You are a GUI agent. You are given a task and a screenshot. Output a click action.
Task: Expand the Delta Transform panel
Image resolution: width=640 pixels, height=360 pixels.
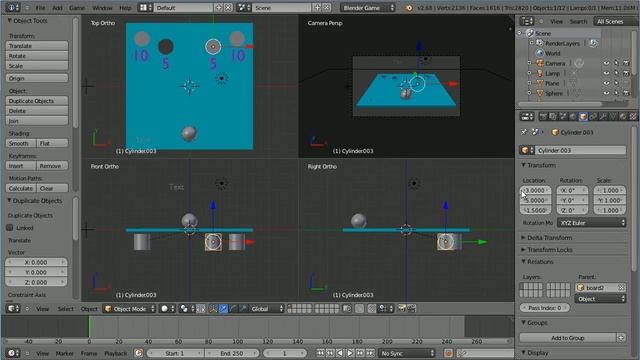(x=549, y=238)
